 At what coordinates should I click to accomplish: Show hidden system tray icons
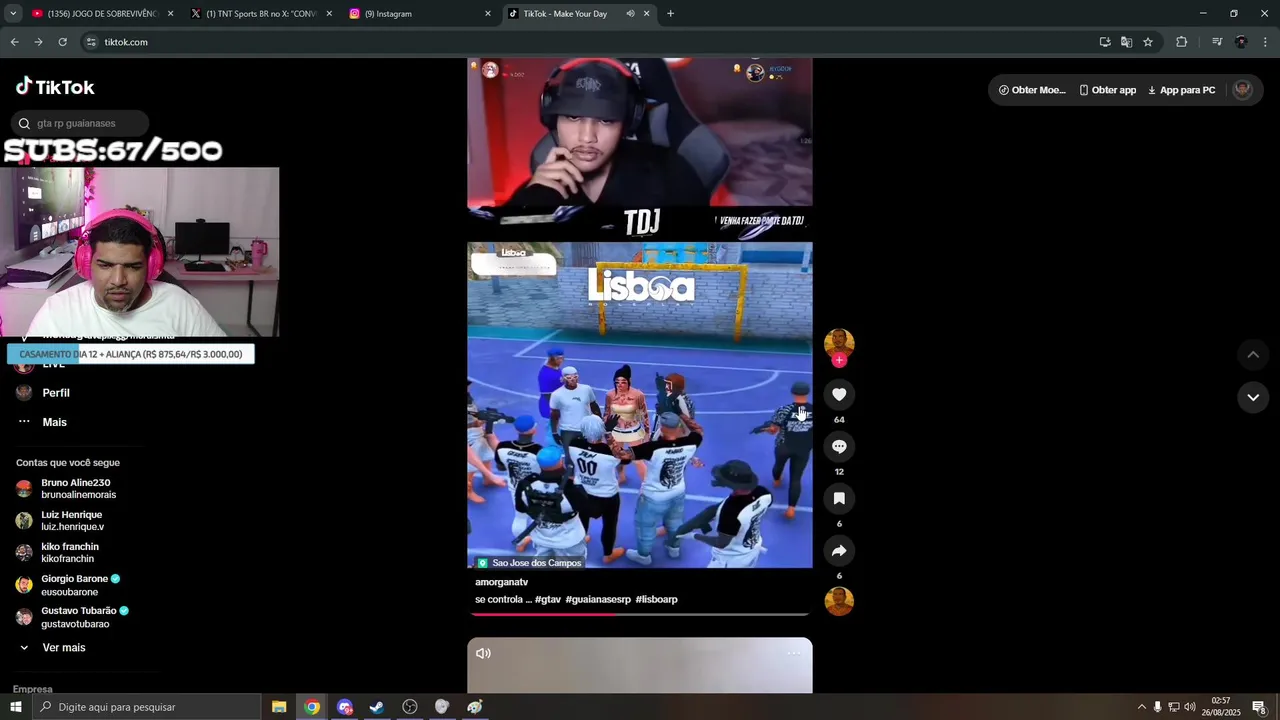[1142, 707]
